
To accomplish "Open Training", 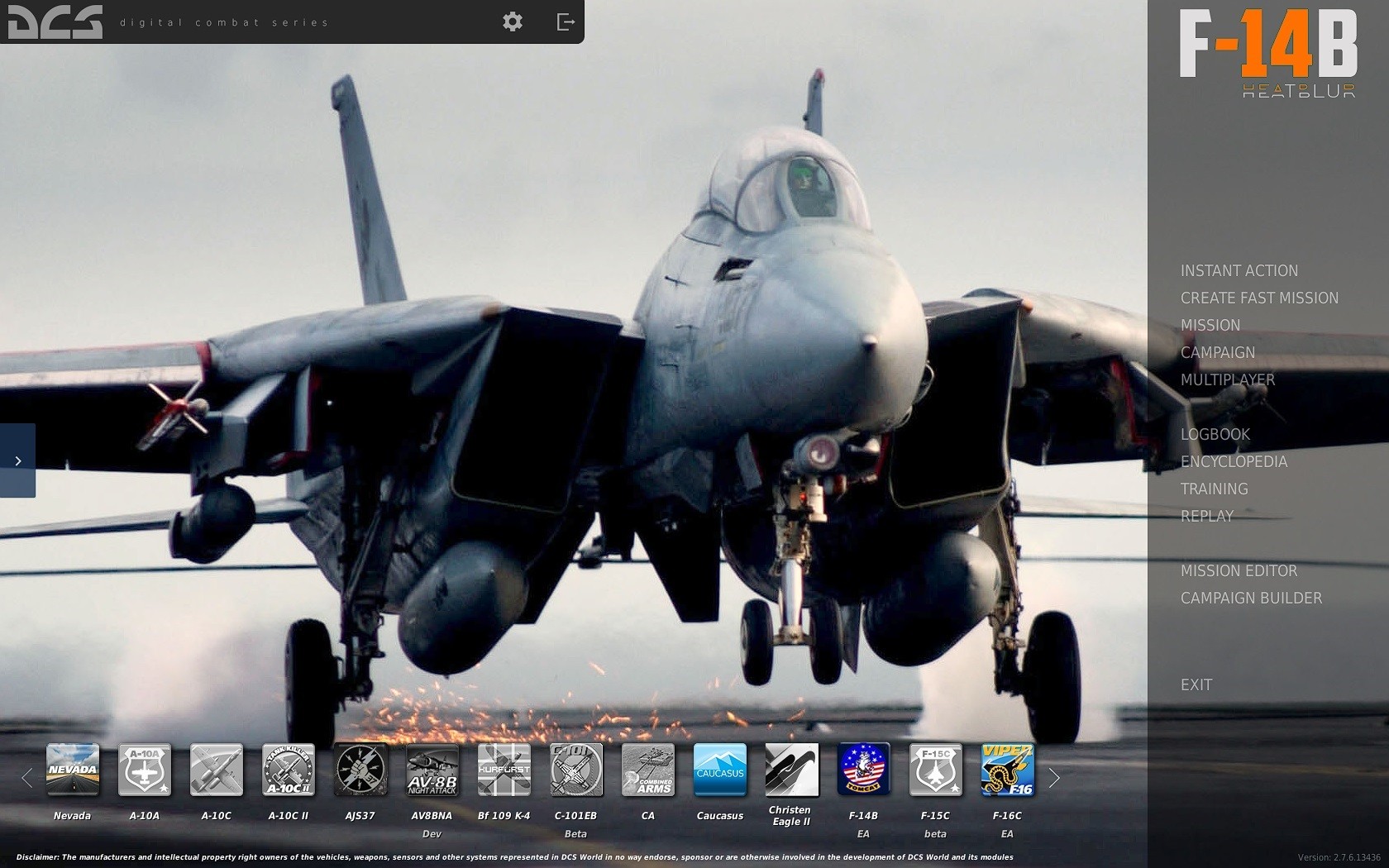I will [x=1214, y=489].
